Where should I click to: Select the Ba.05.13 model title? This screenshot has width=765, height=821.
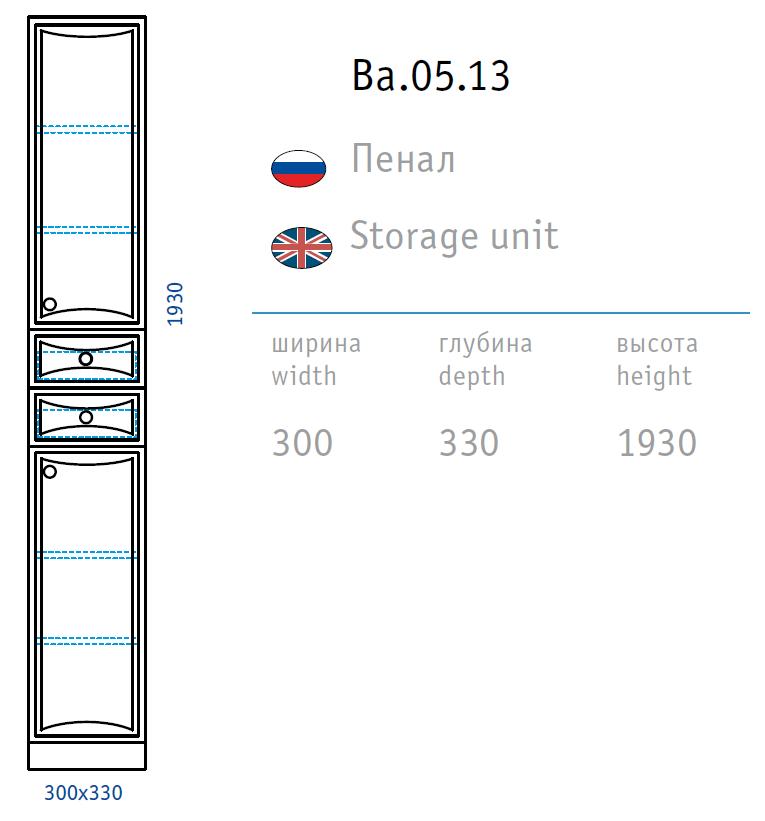[431, 76]
